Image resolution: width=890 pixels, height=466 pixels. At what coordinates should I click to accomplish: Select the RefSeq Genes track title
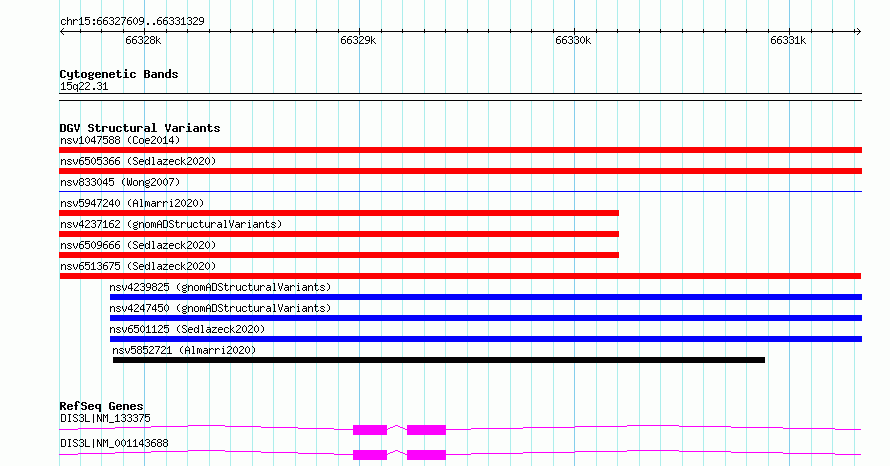coord(102,406)
